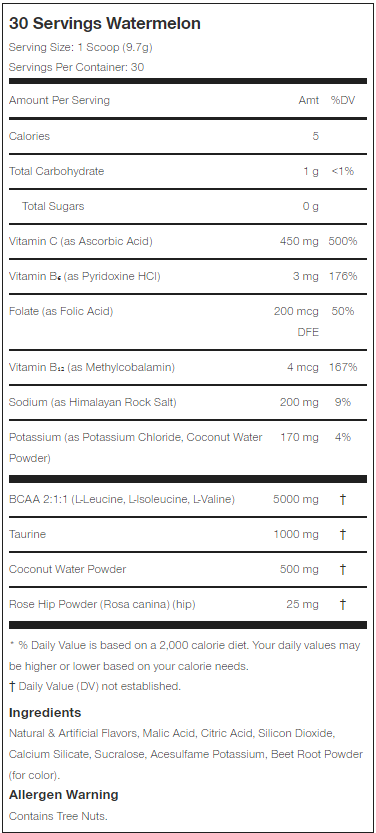Select the Calories row label

[x=29, y=136]
